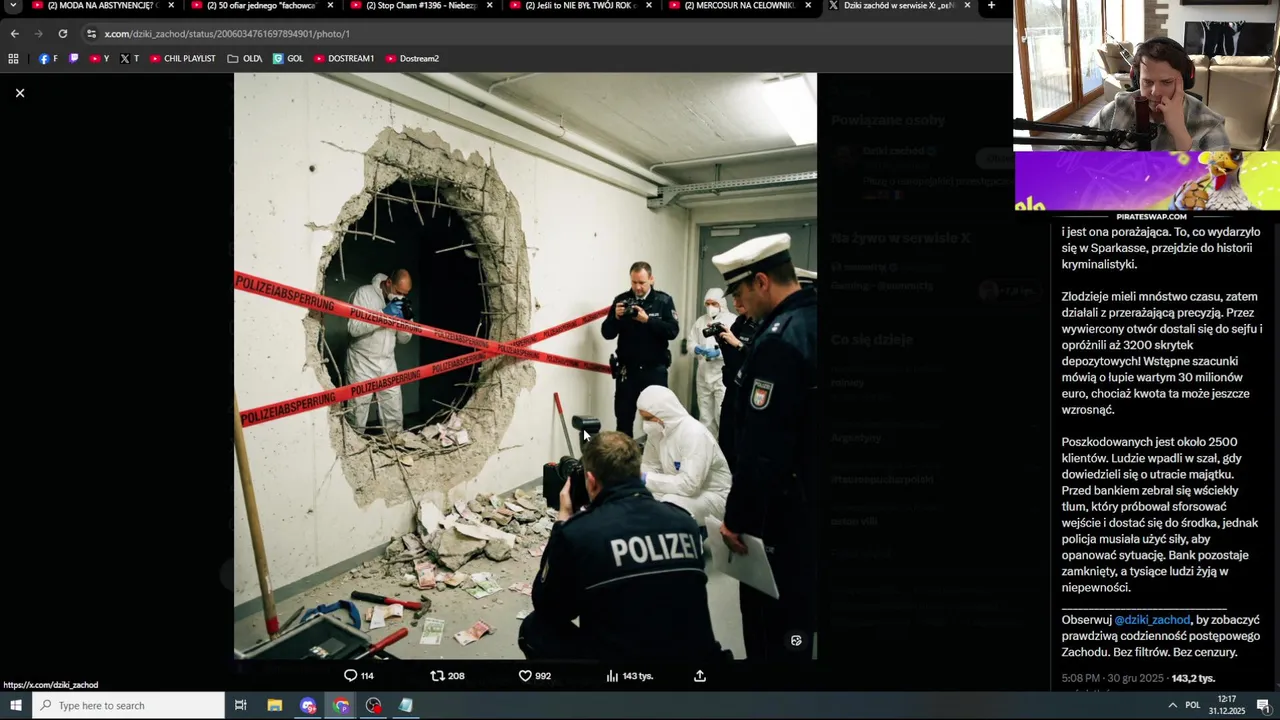Click the 'Type here to search' taskbar box

[128, 706]
